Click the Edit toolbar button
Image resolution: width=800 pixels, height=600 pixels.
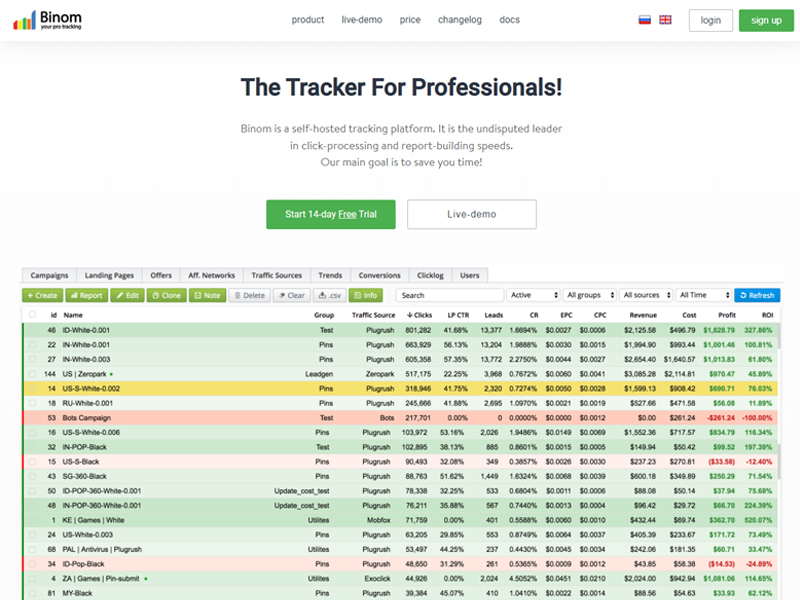[x=128, y=295]
